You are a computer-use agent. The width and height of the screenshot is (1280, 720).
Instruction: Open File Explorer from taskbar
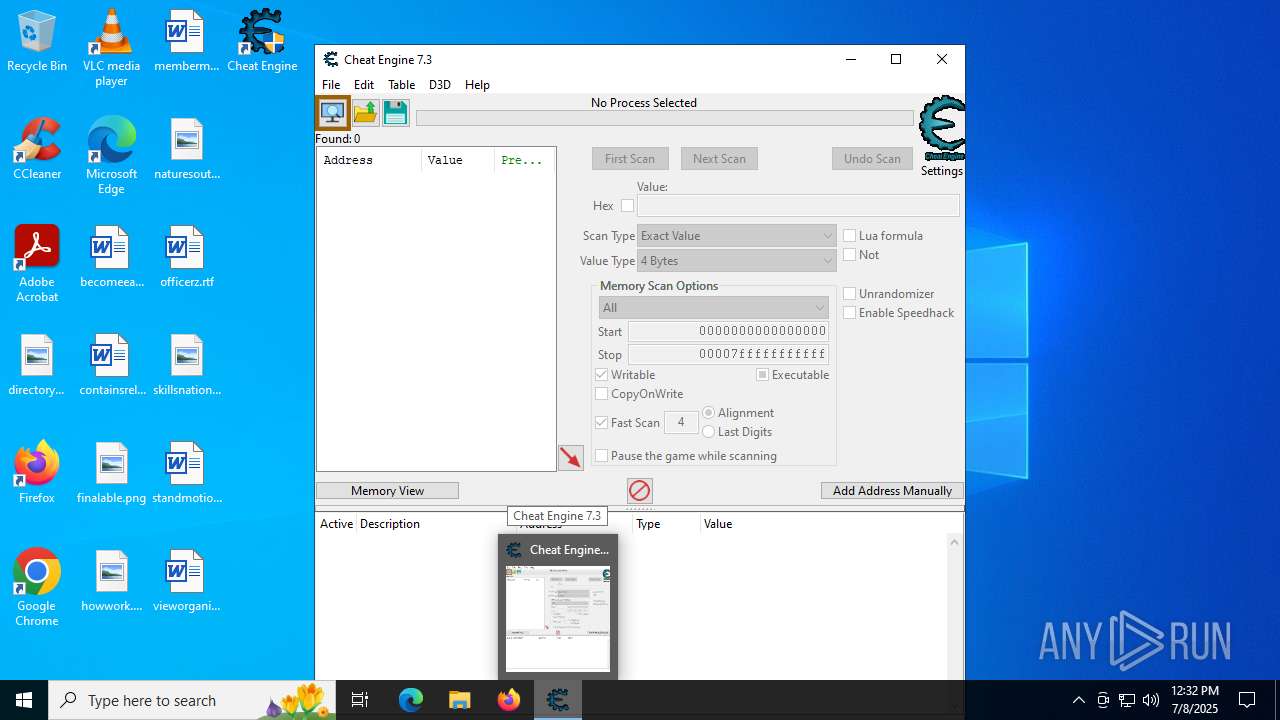click(459, 700)
